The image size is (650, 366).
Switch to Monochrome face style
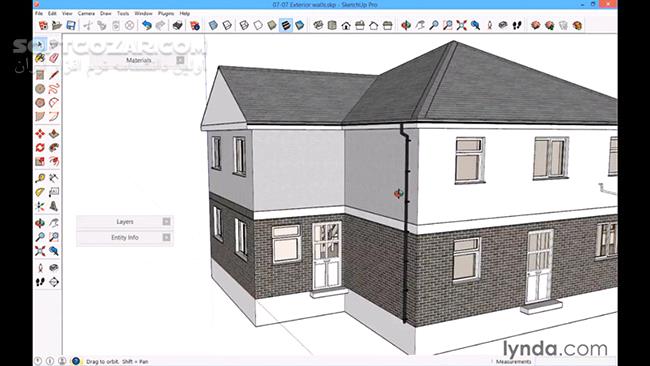299,25
